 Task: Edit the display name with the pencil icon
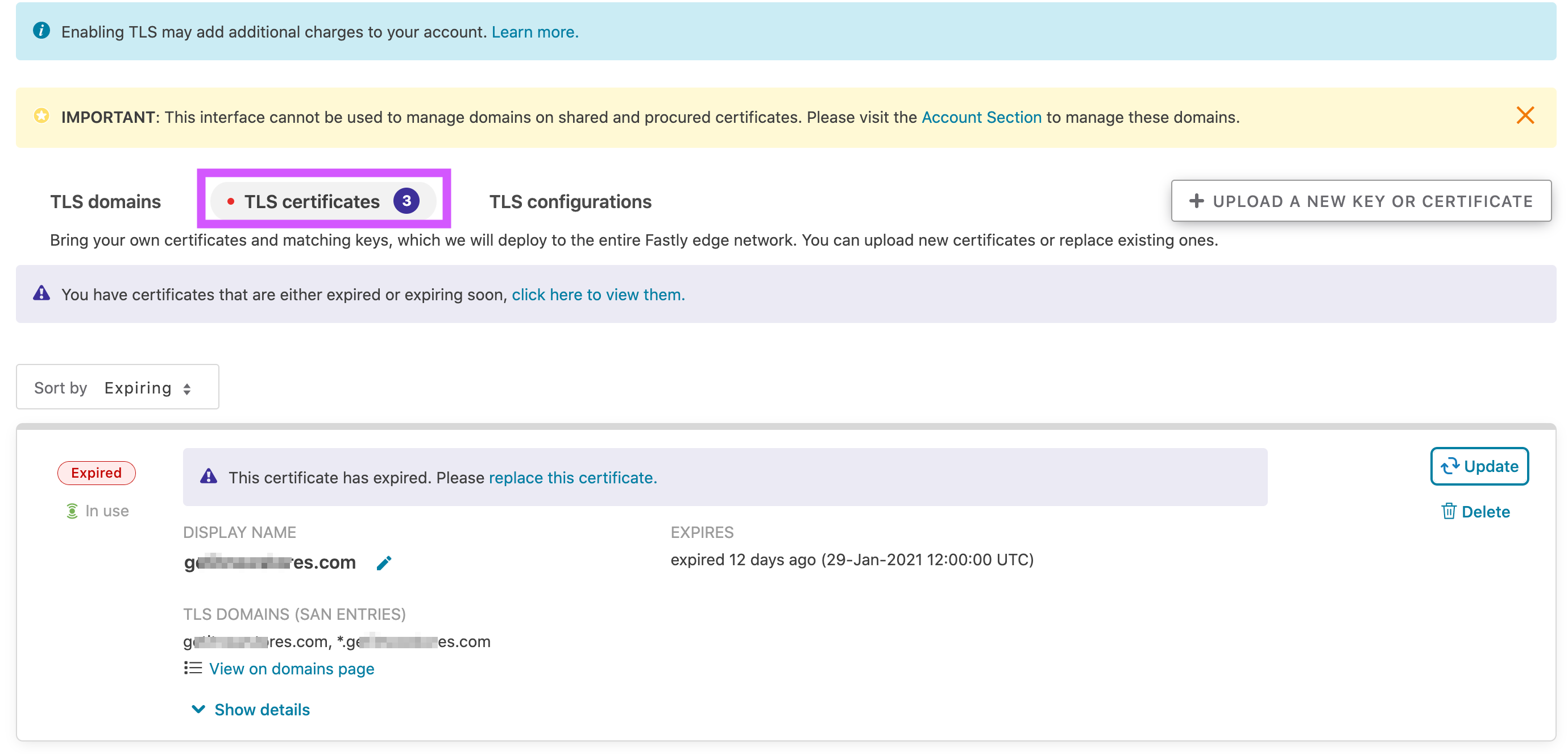click(x=384, y=562)
